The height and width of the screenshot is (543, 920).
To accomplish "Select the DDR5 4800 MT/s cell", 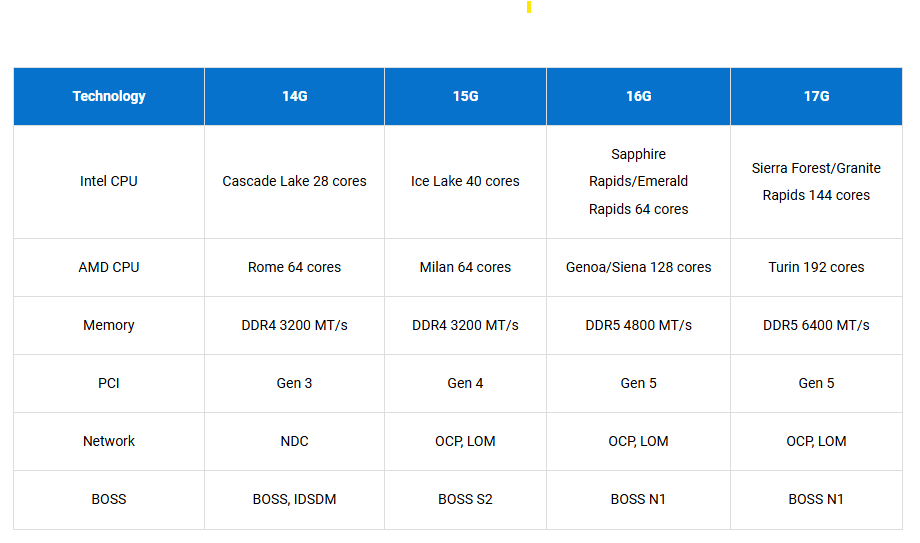I will tap(638, 325).
